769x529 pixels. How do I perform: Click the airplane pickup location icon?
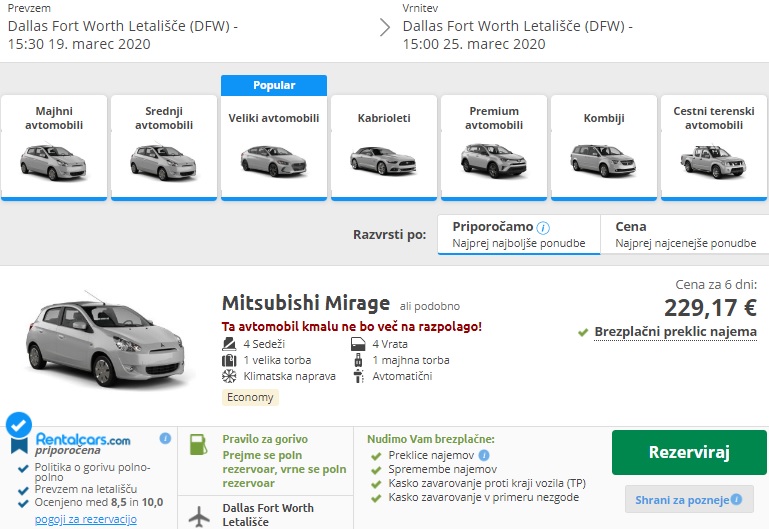point(200,515)
